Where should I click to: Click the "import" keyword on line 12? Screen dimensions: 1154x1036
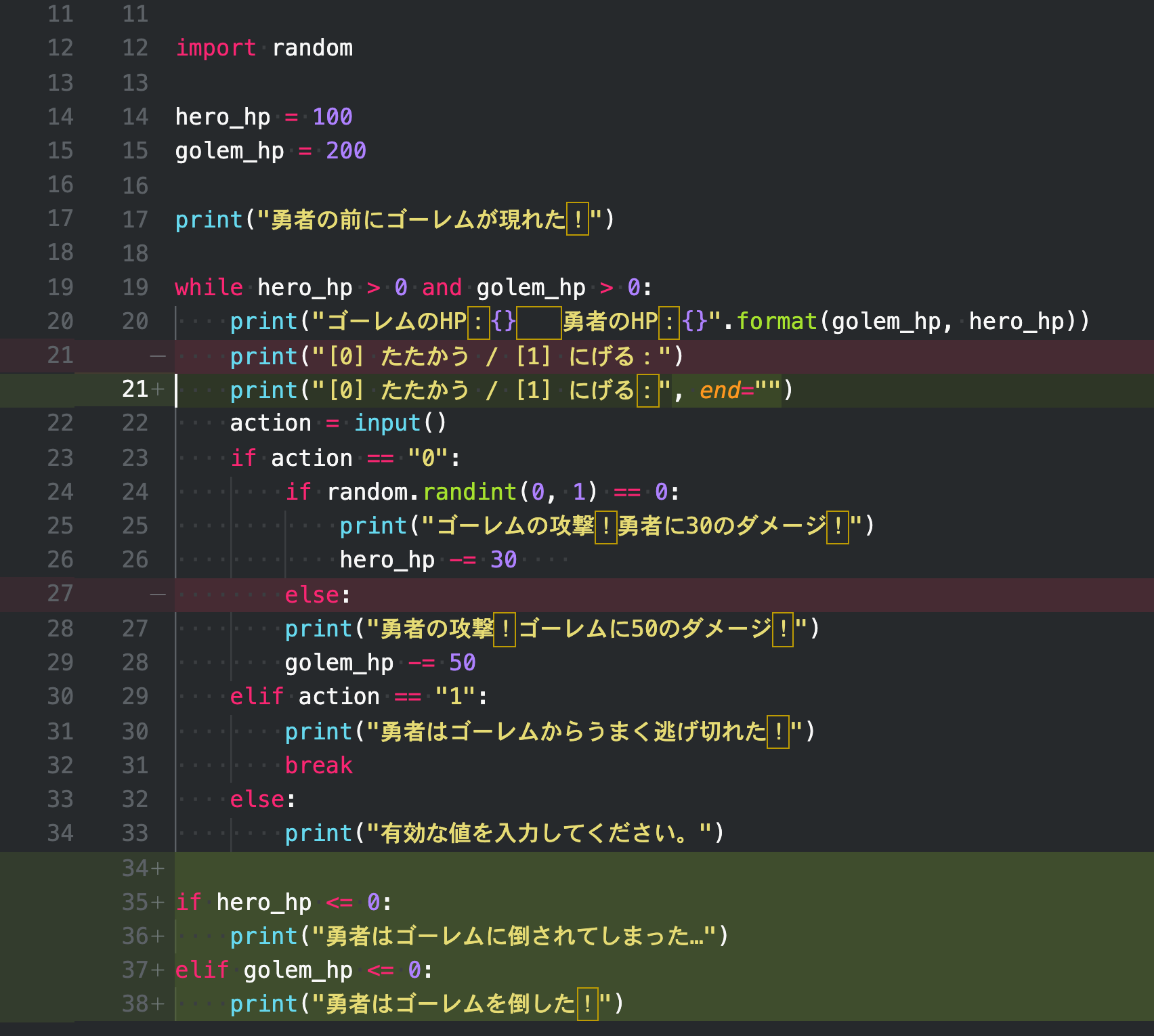(216, 48)
